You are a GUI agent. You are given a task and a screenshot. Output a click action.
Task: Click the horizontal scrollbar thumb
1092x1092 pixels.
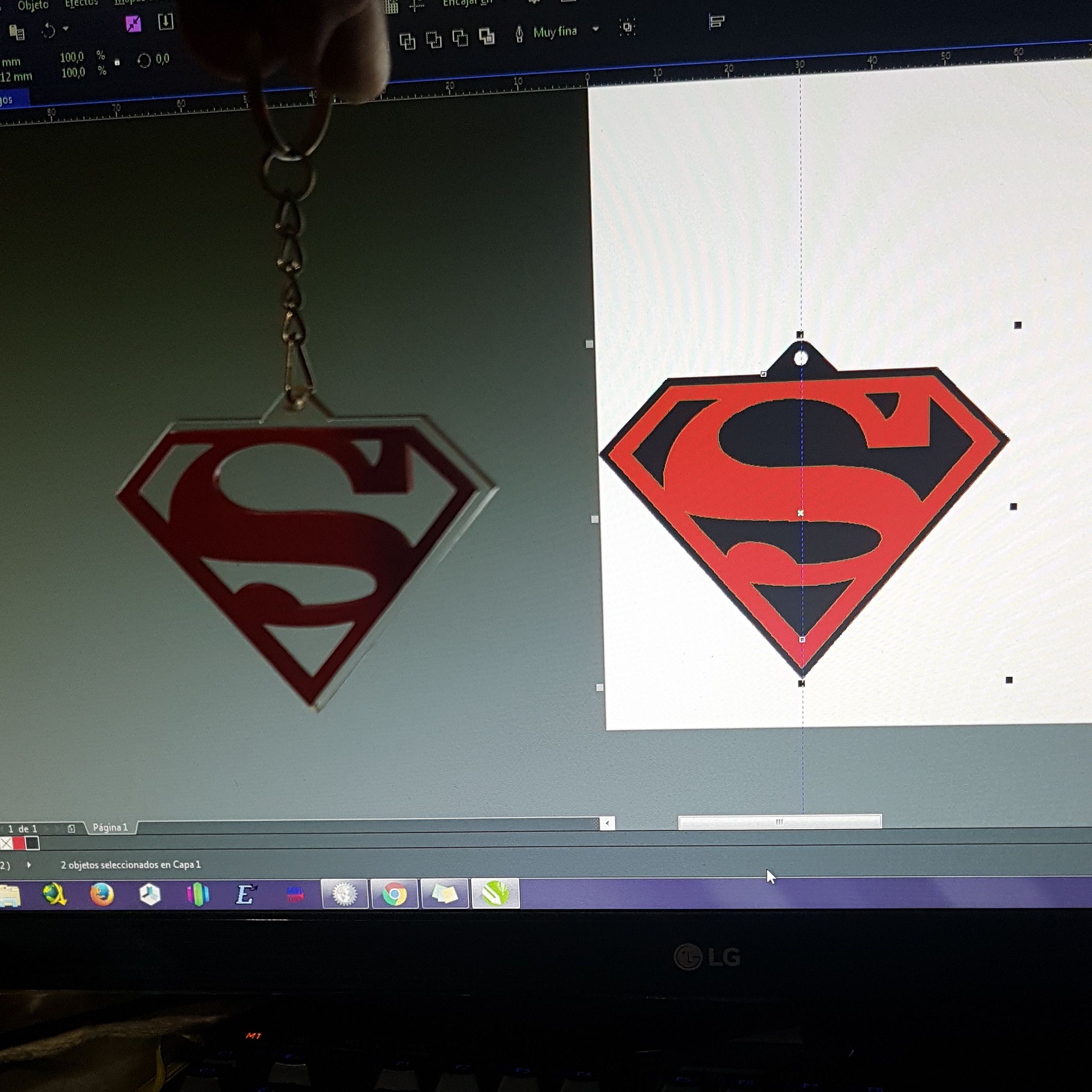[x=780, y=822]
